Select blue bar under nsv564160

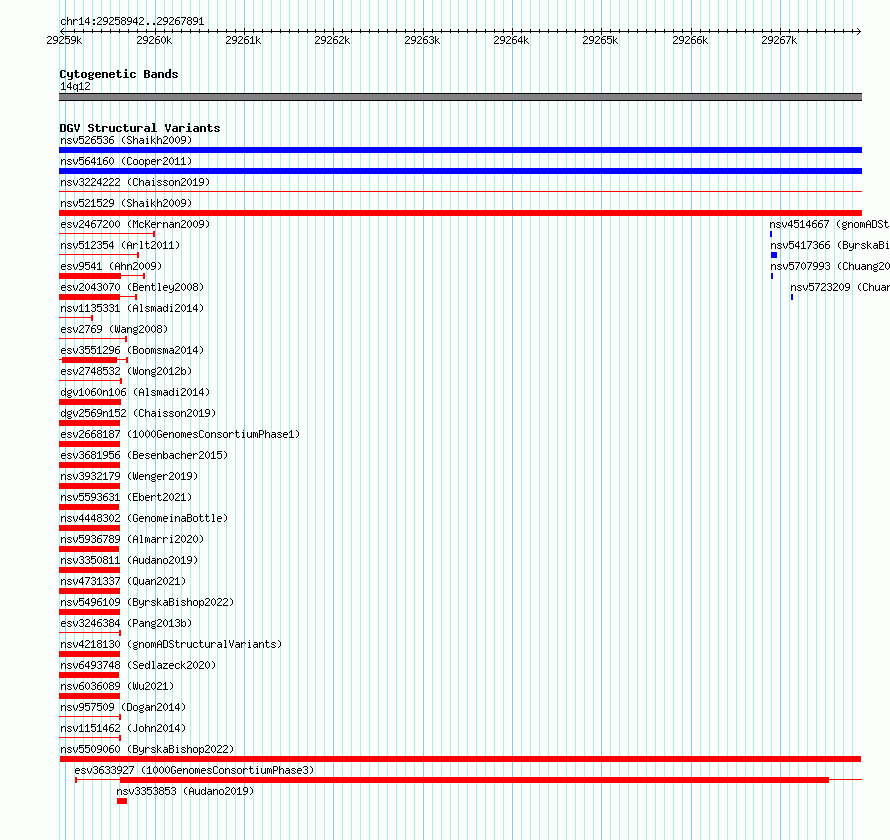tap(460, 171)
